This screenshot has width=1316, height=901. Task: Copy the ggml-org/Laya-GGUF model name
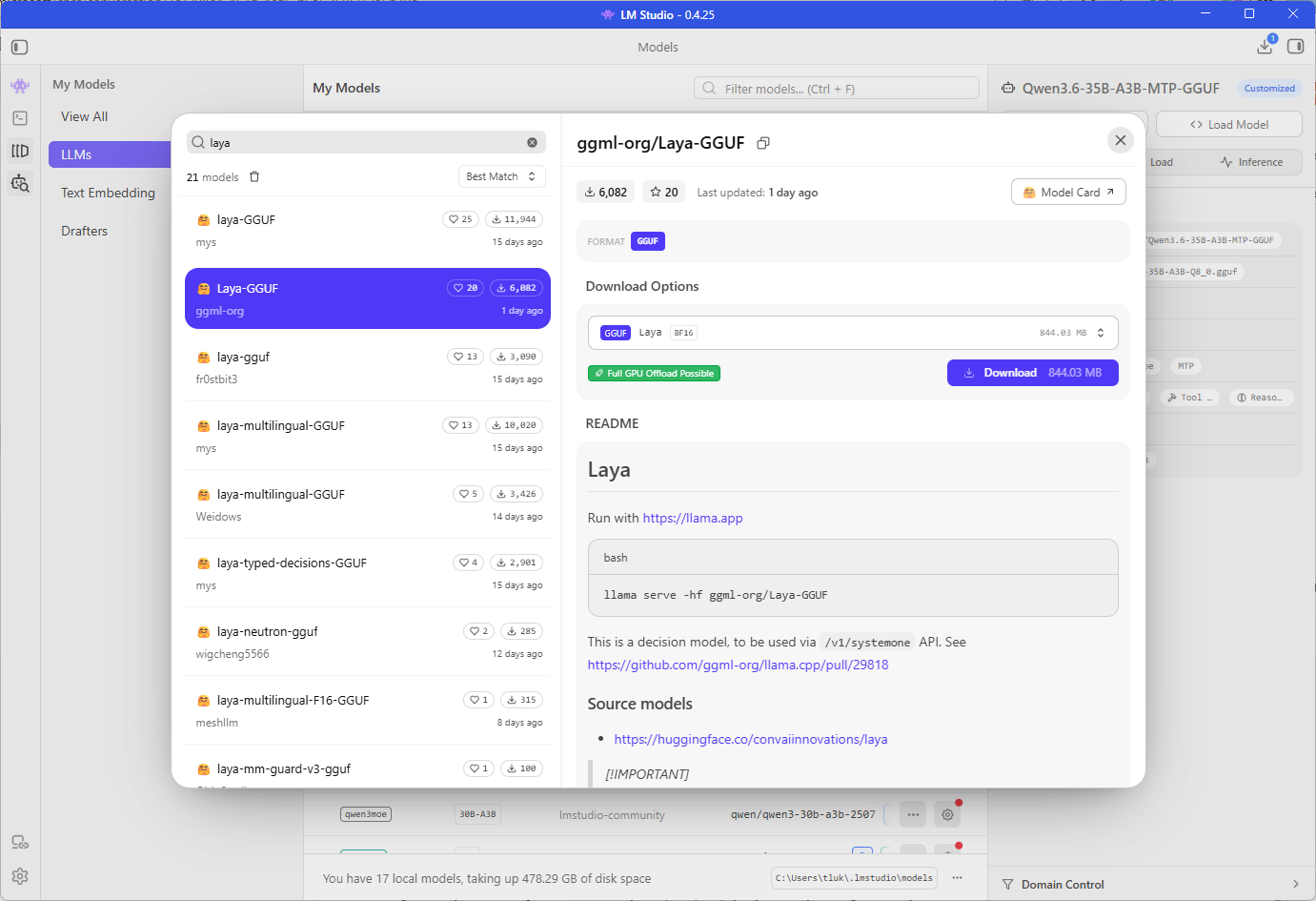[x=763, y=143]
